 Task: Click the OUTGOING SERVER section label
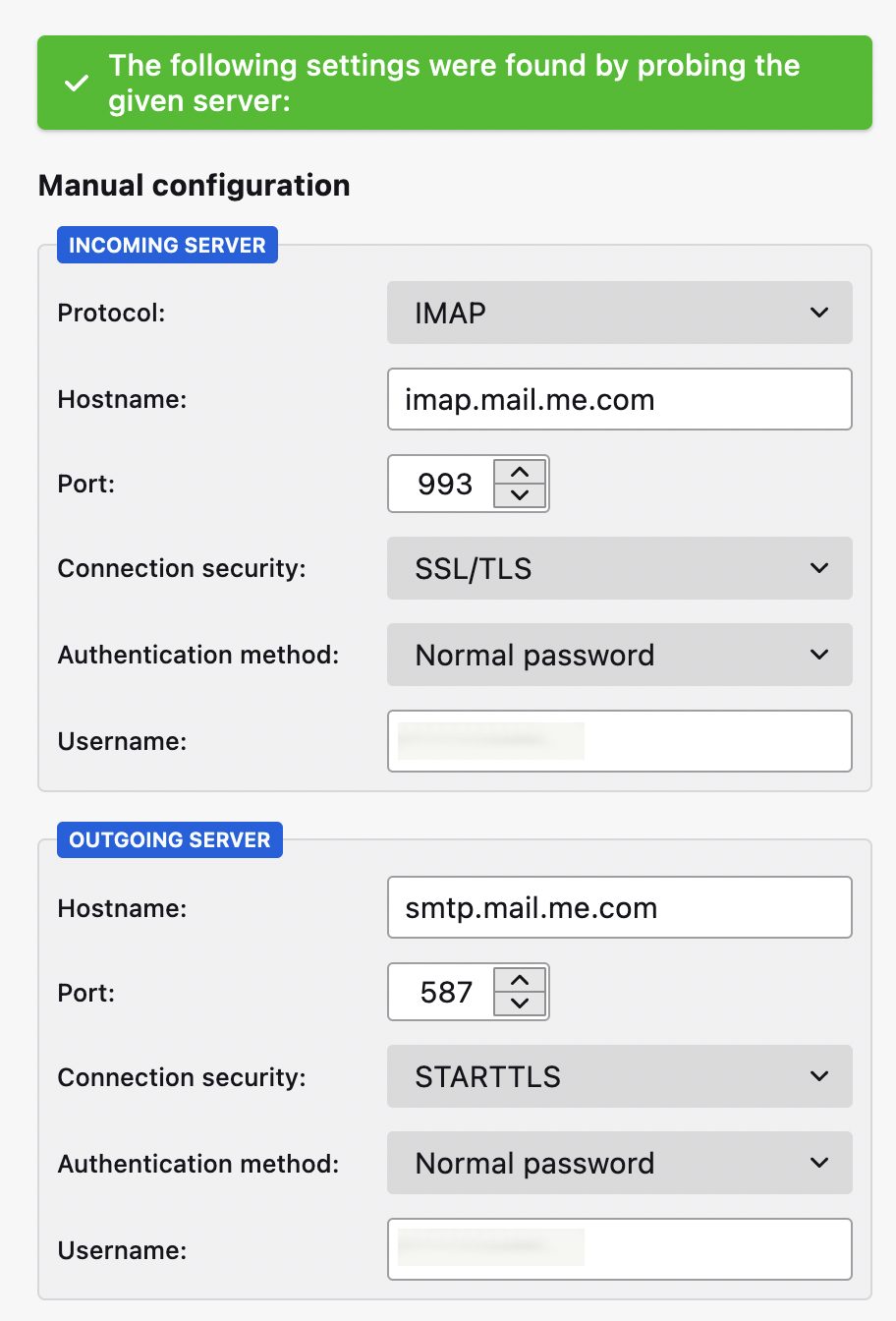[x=169, y=839]
